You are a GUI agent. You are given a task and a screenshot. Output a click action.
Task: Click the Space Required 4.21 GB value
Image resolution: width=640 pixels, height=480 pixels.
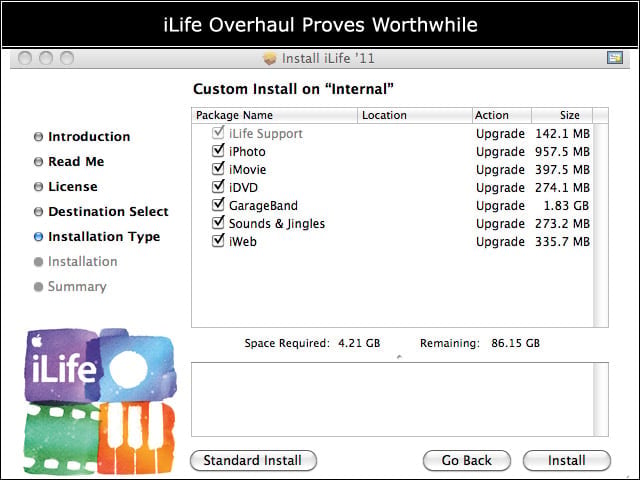(x=359, y=343)
